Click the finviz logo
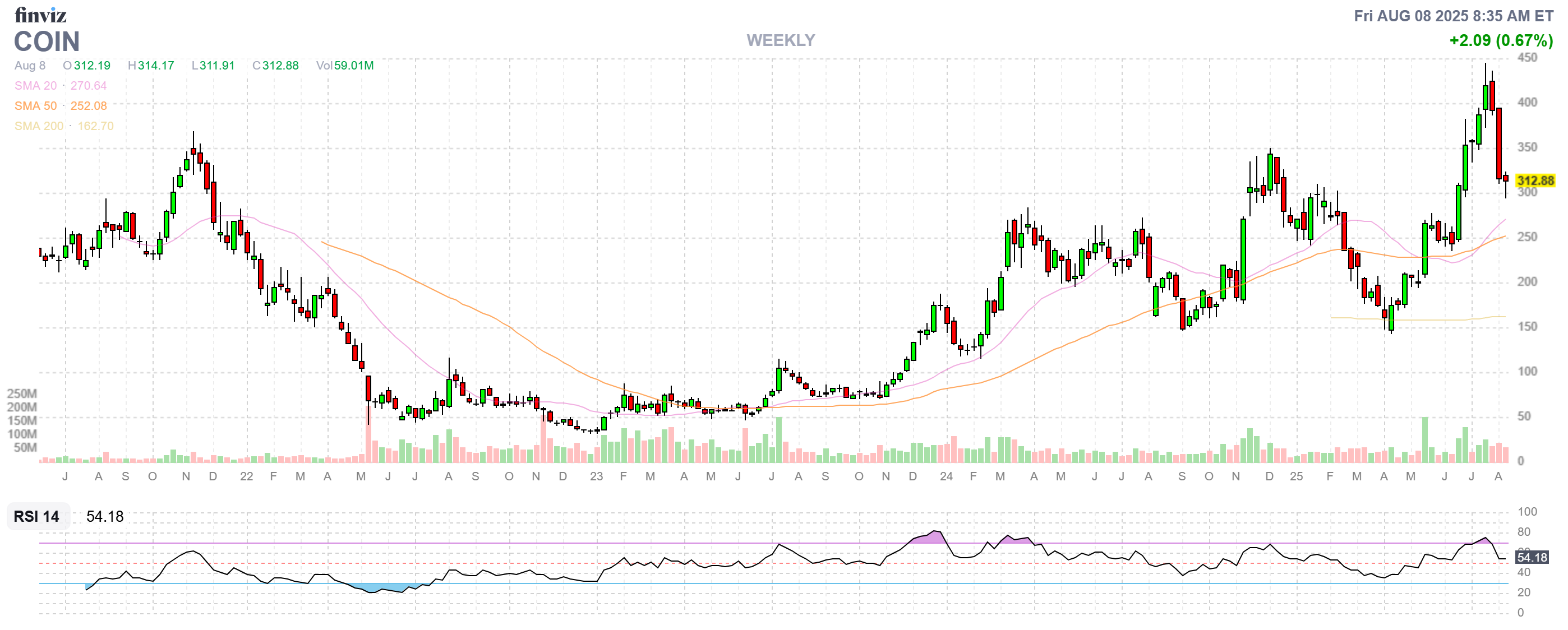The image size is (1568, 630). 40,15
